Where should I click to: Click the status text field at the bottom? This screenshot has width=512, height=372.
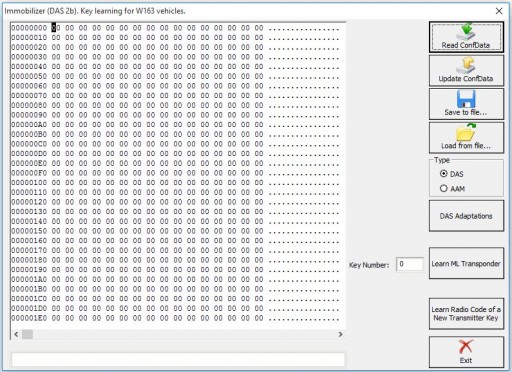178,360
